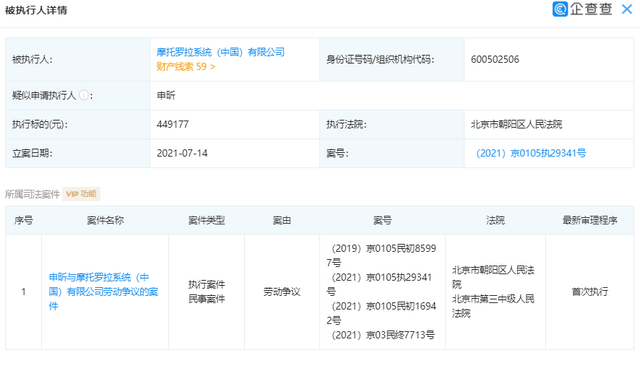The height and width of the screenshot is (368, 640).
Task: Click the info icon next to 疑似申请执行人
Action: pyautogui.click(x=83, y=95)
